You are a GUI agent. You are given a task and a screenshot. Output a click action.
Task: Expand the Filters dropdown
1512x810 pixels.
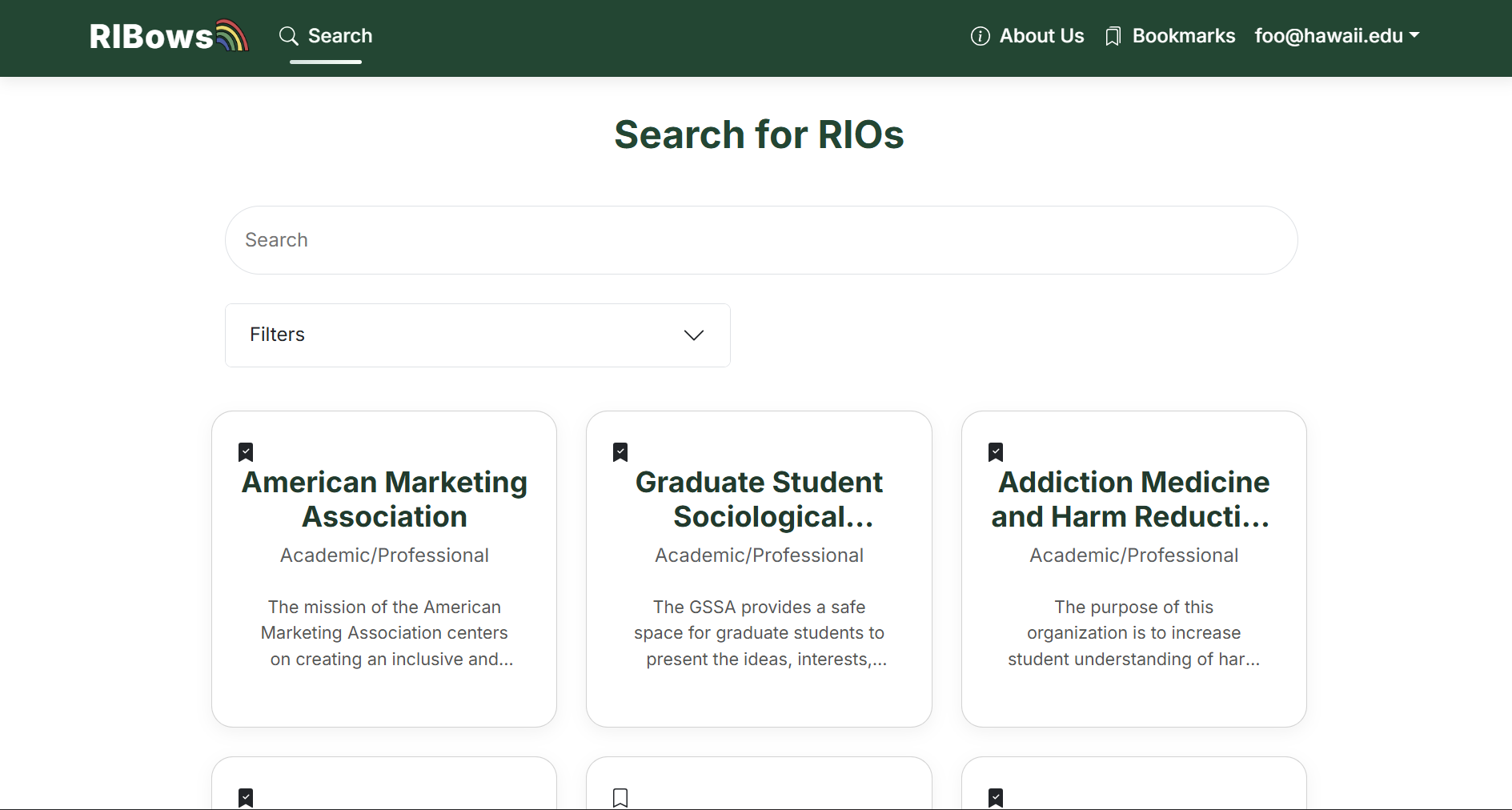(477, 335)
